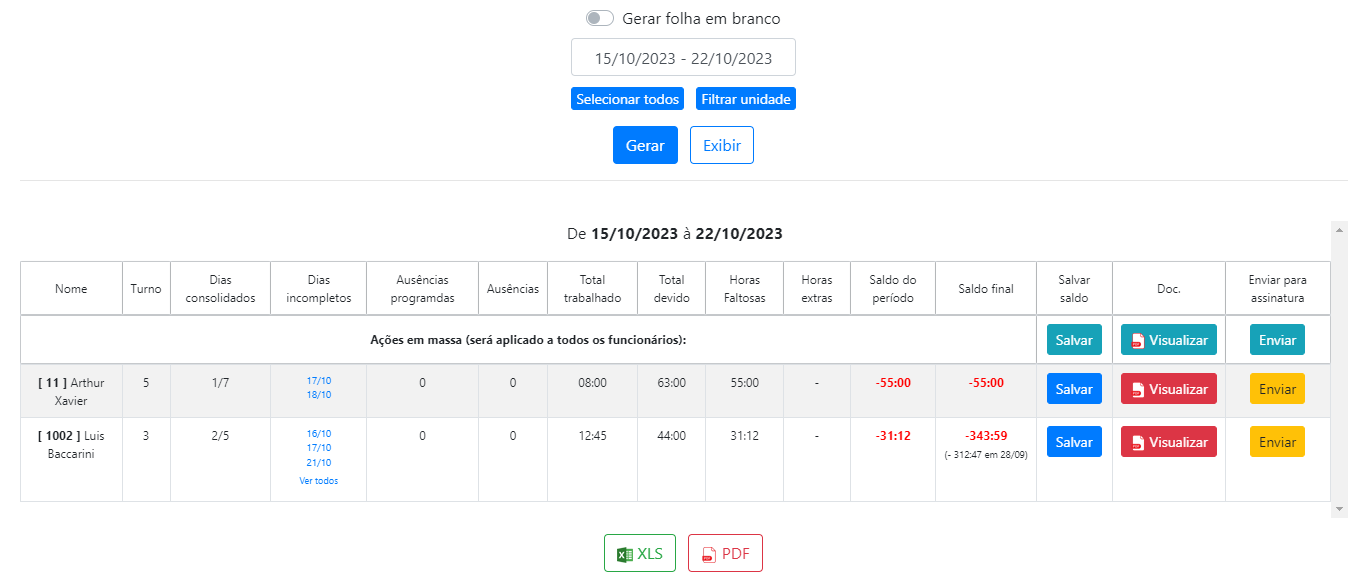1354x587 pixels.
Task: Click the scrollbar up arrow beside the table
Action: tap(1340, 229)
